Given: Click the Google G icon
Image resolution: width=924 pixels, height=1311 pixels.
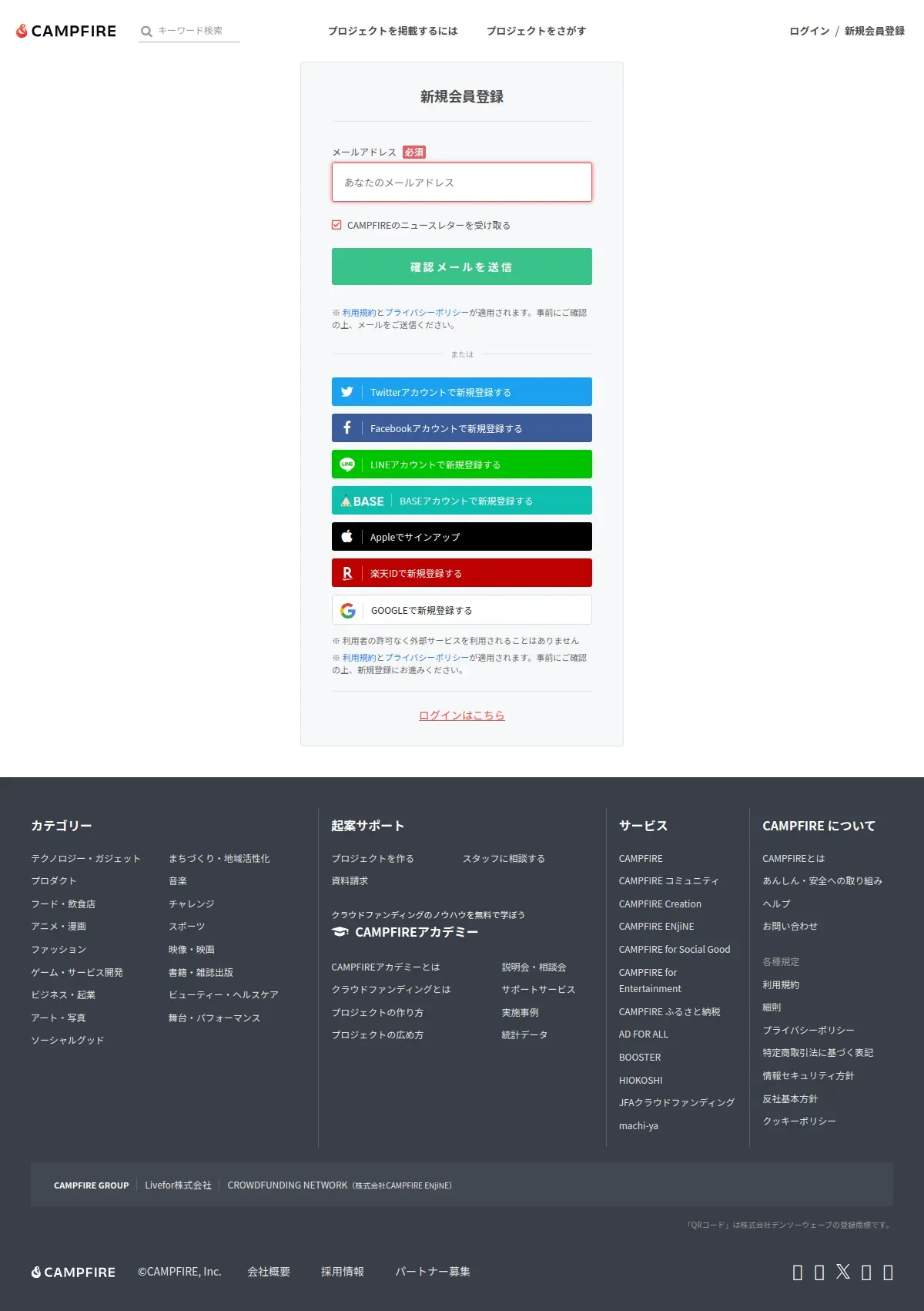Looking at the screenshot, I should (x=348, y=610).
